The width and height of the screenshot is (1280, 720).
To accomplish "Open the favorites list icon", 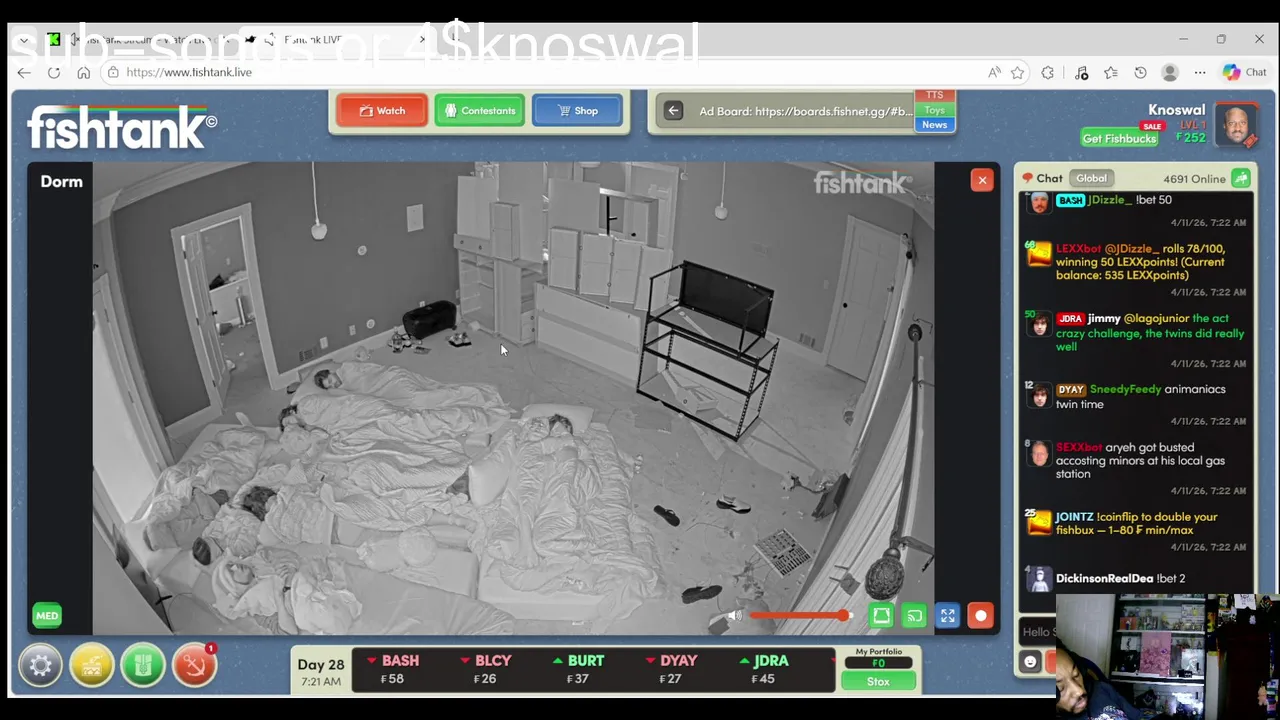I will pos(1110,73).
